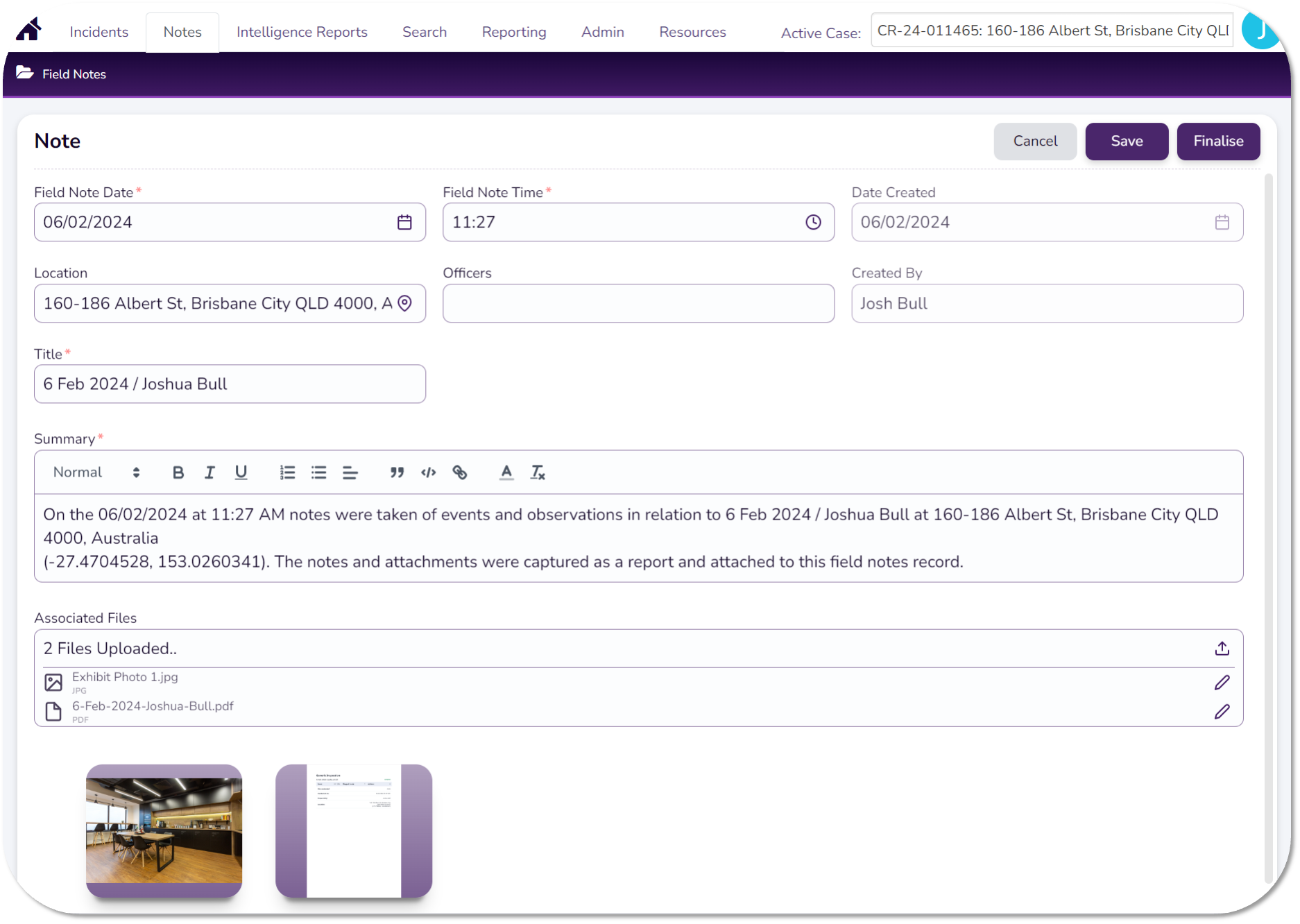
Task: Open the Field Note Time clock picker
Action: pyautogui.click(x=813, y=222)
